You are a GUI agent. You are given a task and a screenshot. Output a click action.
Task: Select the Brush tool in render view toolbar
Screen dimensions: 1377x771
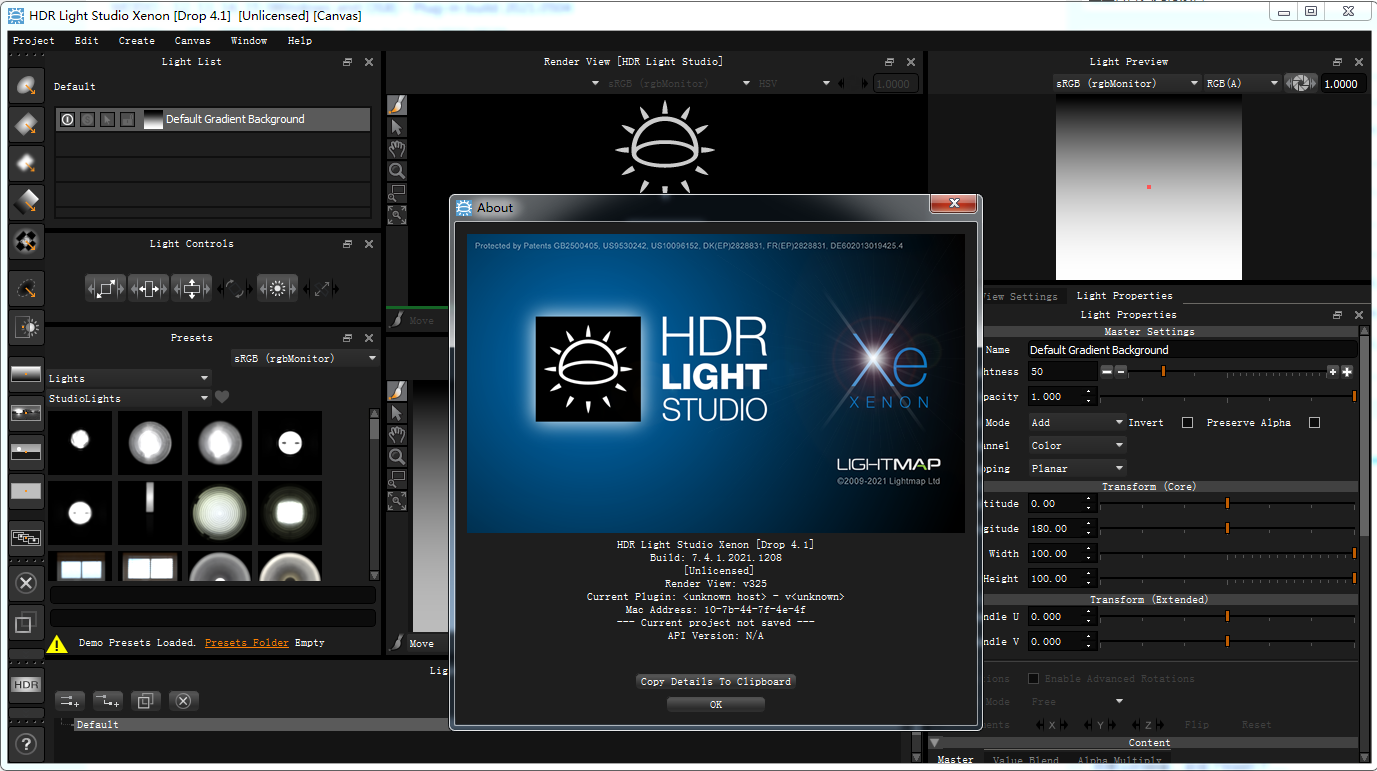point(396,104)
